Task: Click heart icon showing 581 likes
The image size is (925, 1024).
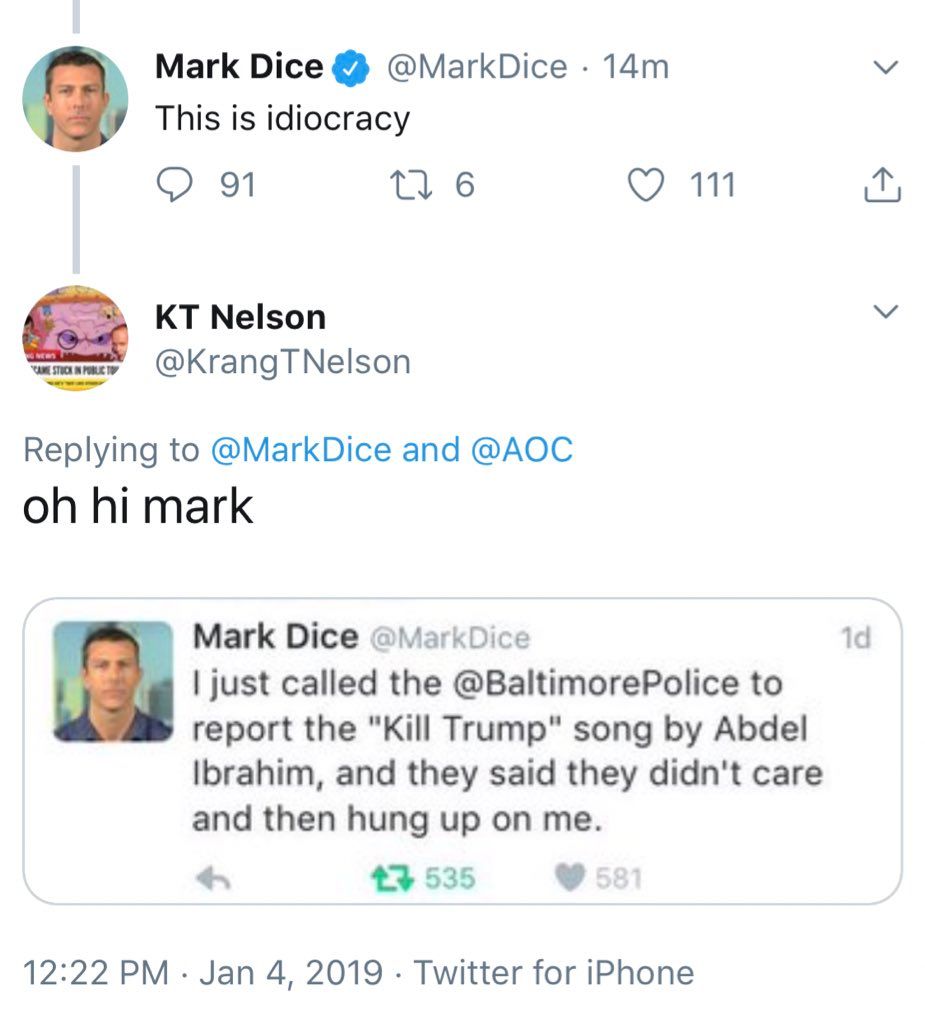Action: [x=568, y=878]
